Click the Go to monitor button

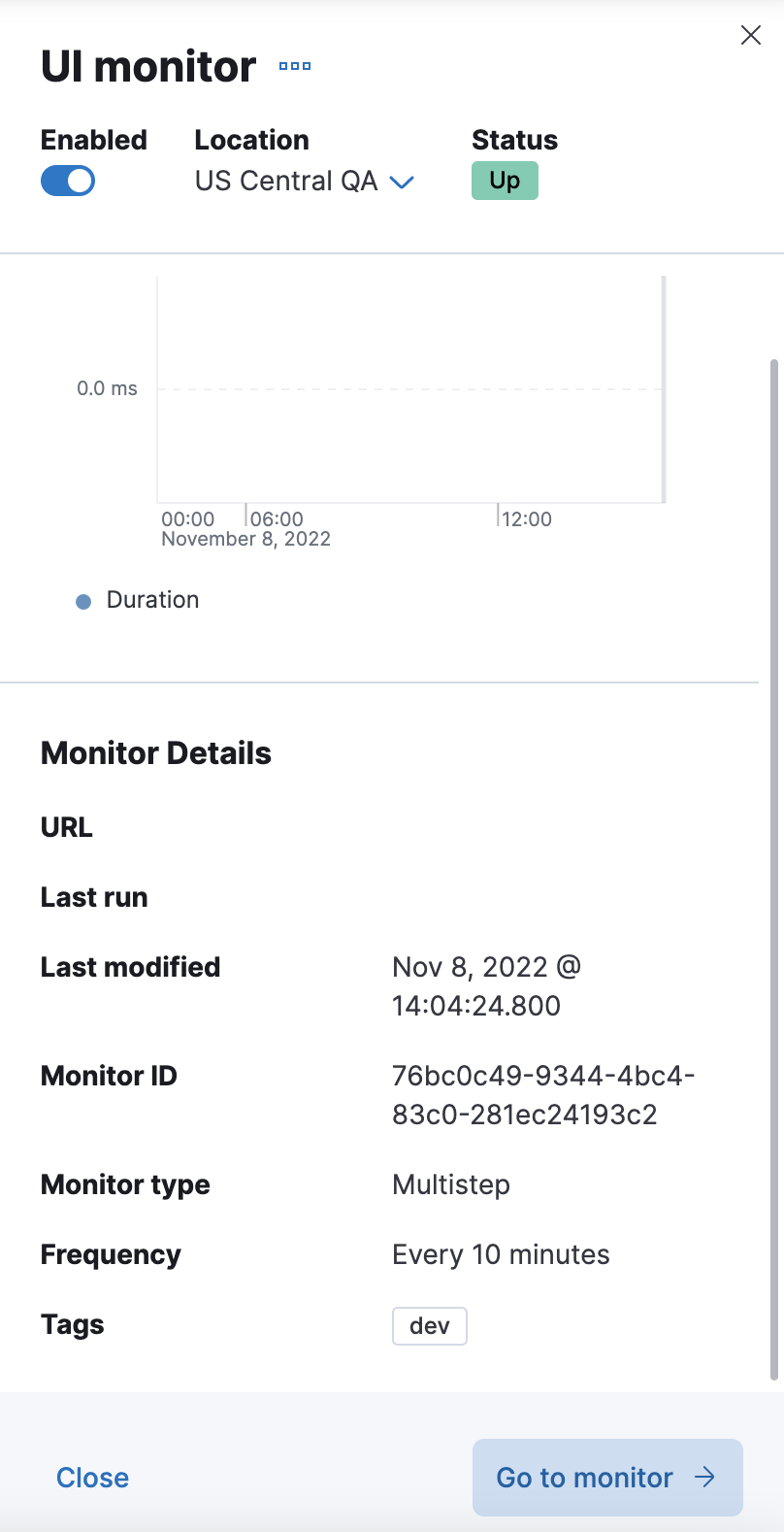pyautogui.click(x=606, y=1477)
